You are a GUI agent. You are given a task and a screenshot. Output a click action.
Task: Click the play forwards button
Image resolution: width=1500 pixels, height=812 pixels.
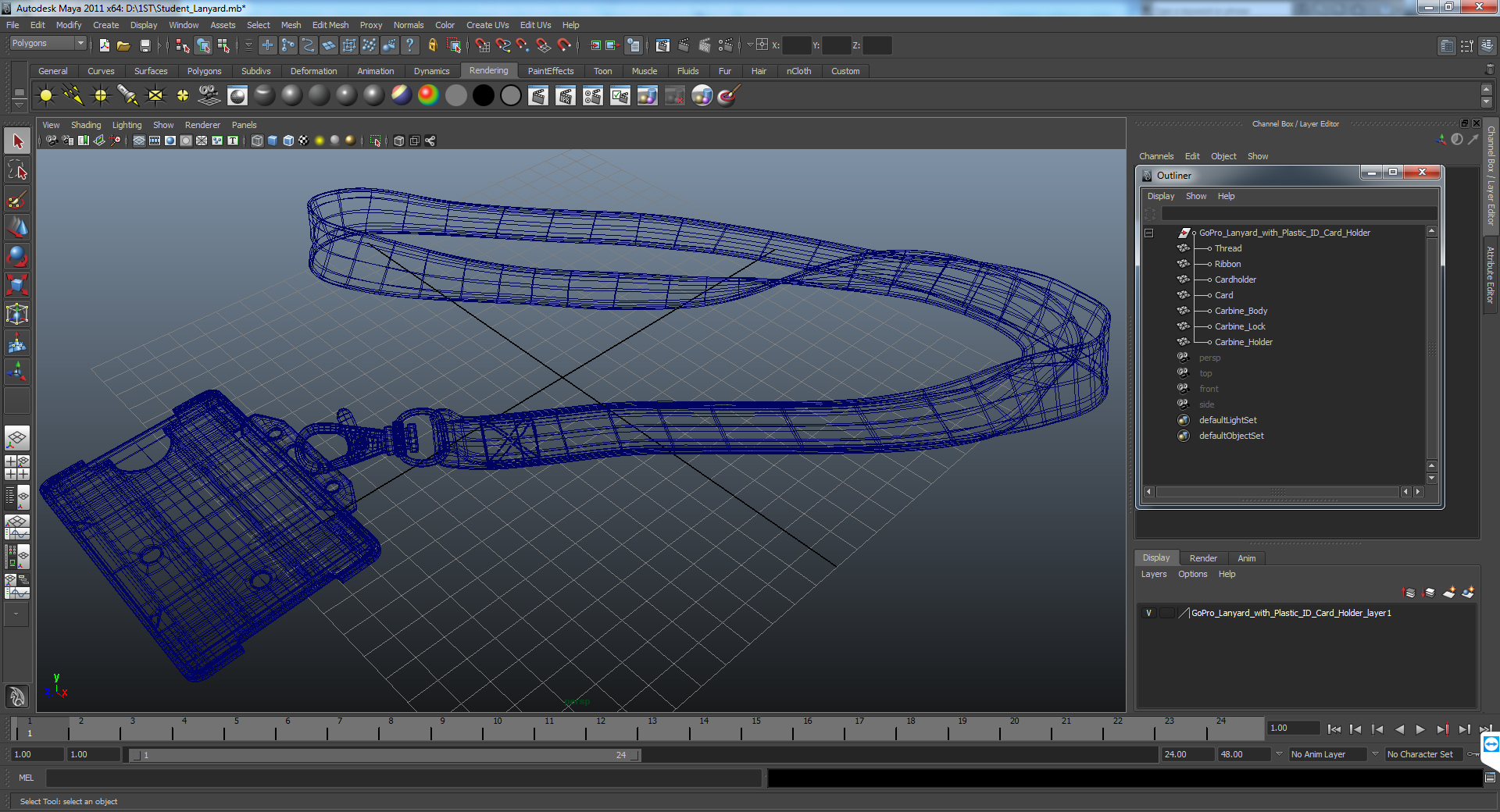pyautogui.click(x=1420, y=729)
